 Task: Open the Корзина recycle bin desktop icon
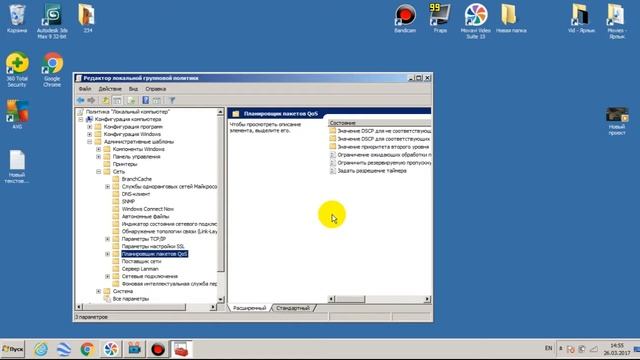point(17,19)
